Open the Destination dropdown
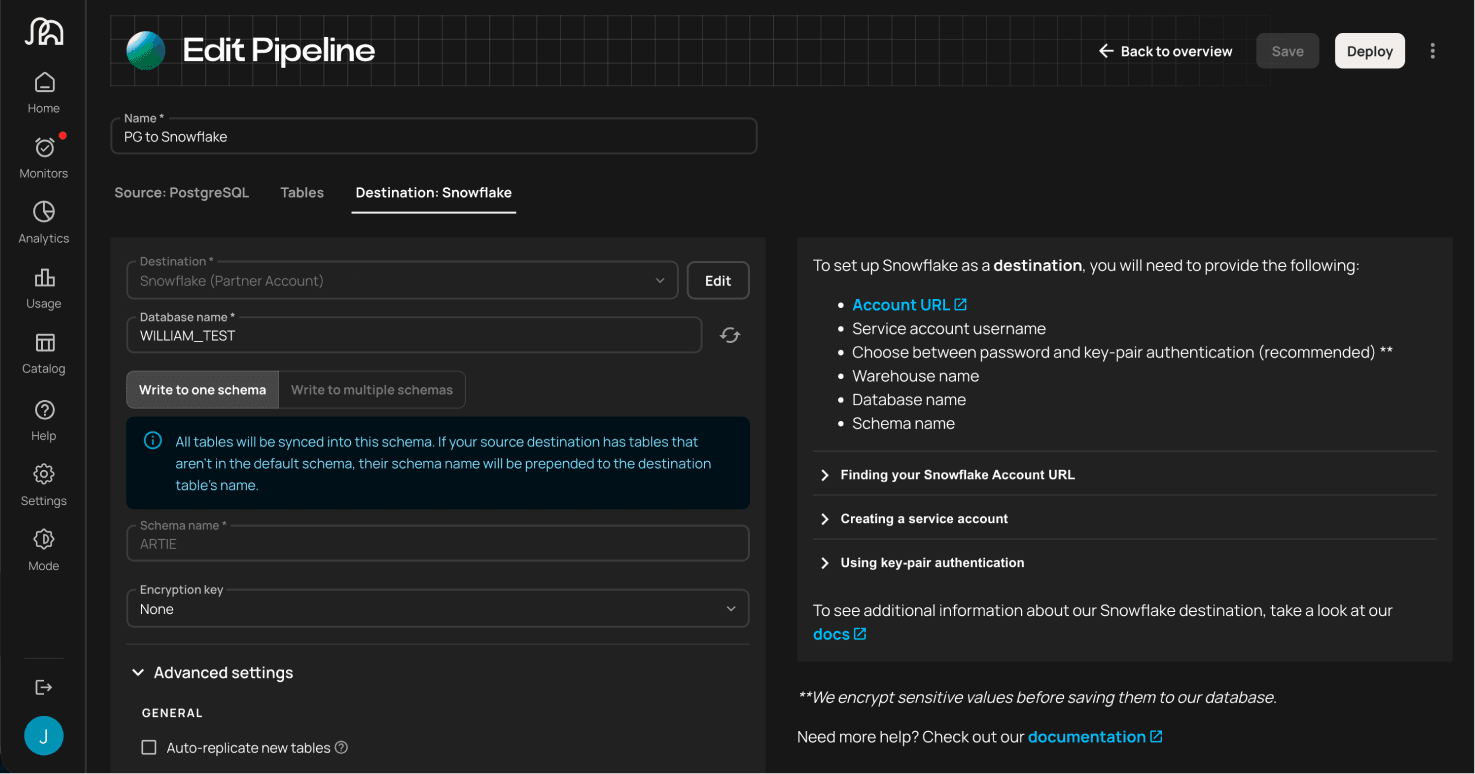The height and width of the screenshot is (774, 1475). pyautogui.click(x=402, y=280)
